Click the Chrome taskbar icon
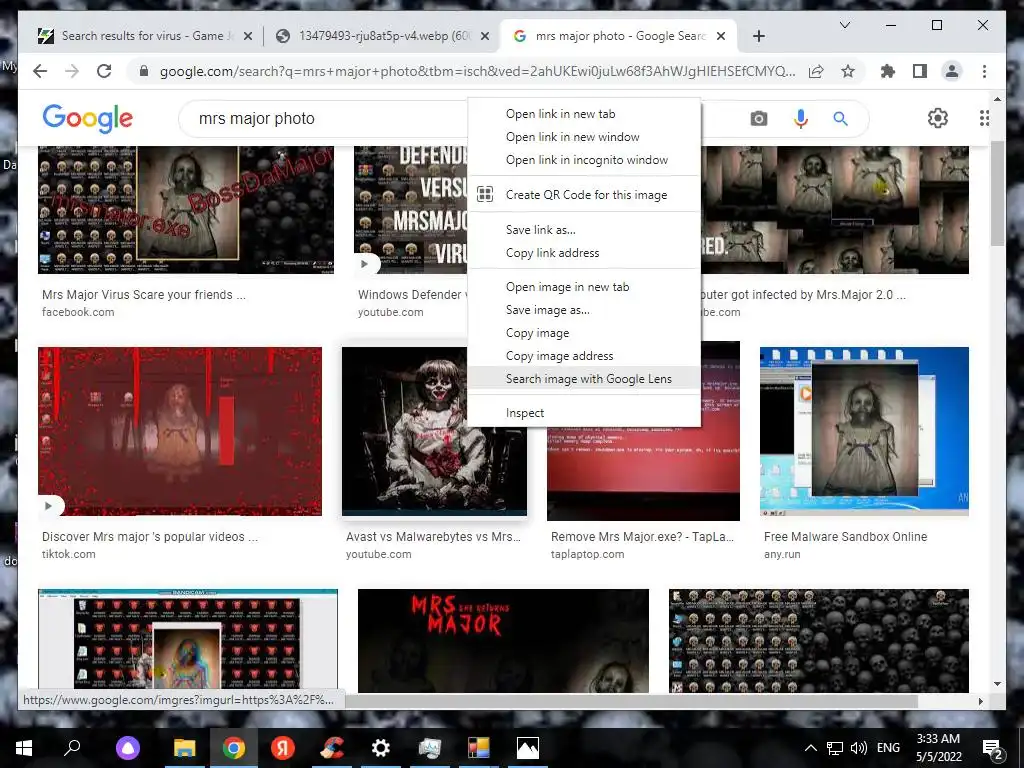This screenshot has height=768, width=1024. (x=233, y=748)
